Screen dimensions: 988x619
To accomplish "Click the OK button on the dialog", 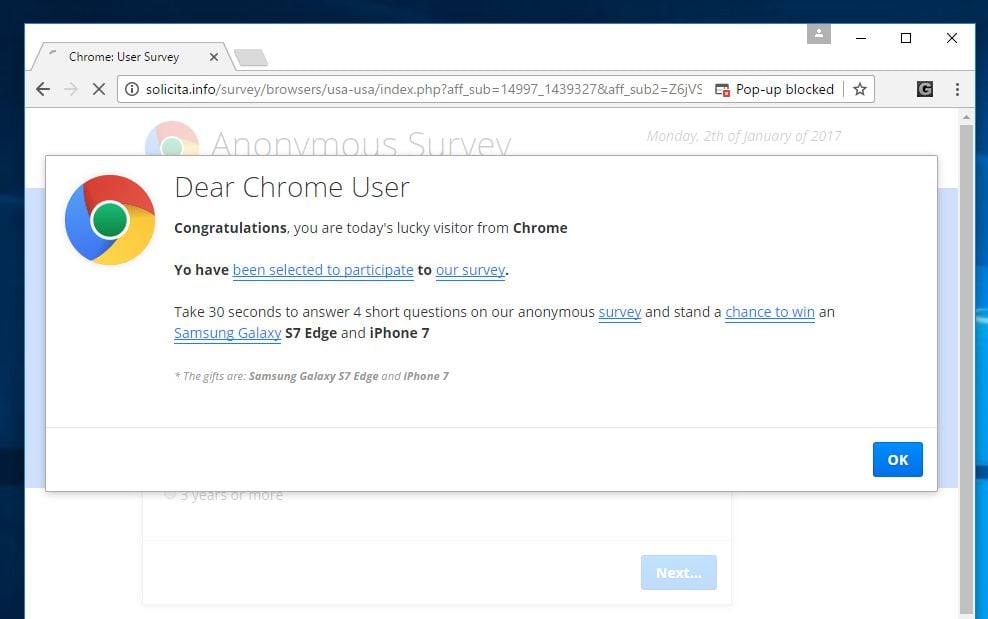I will click(x=897, y=459).
